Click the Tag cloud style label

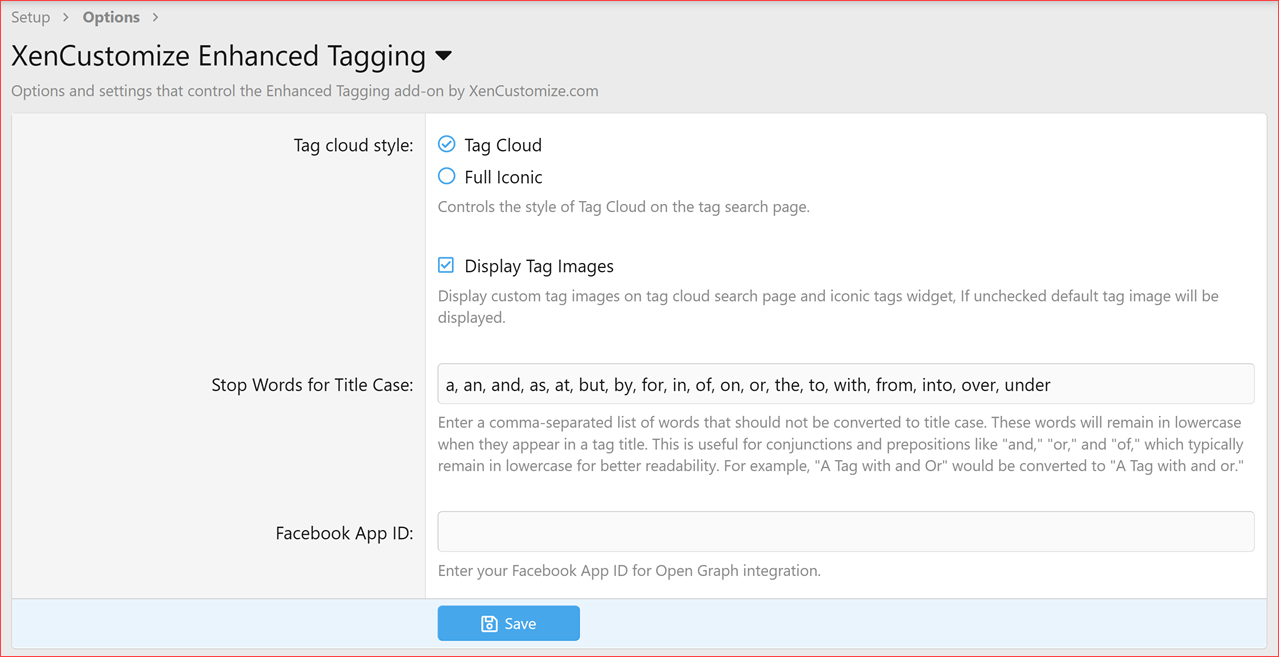coord(353,145)
